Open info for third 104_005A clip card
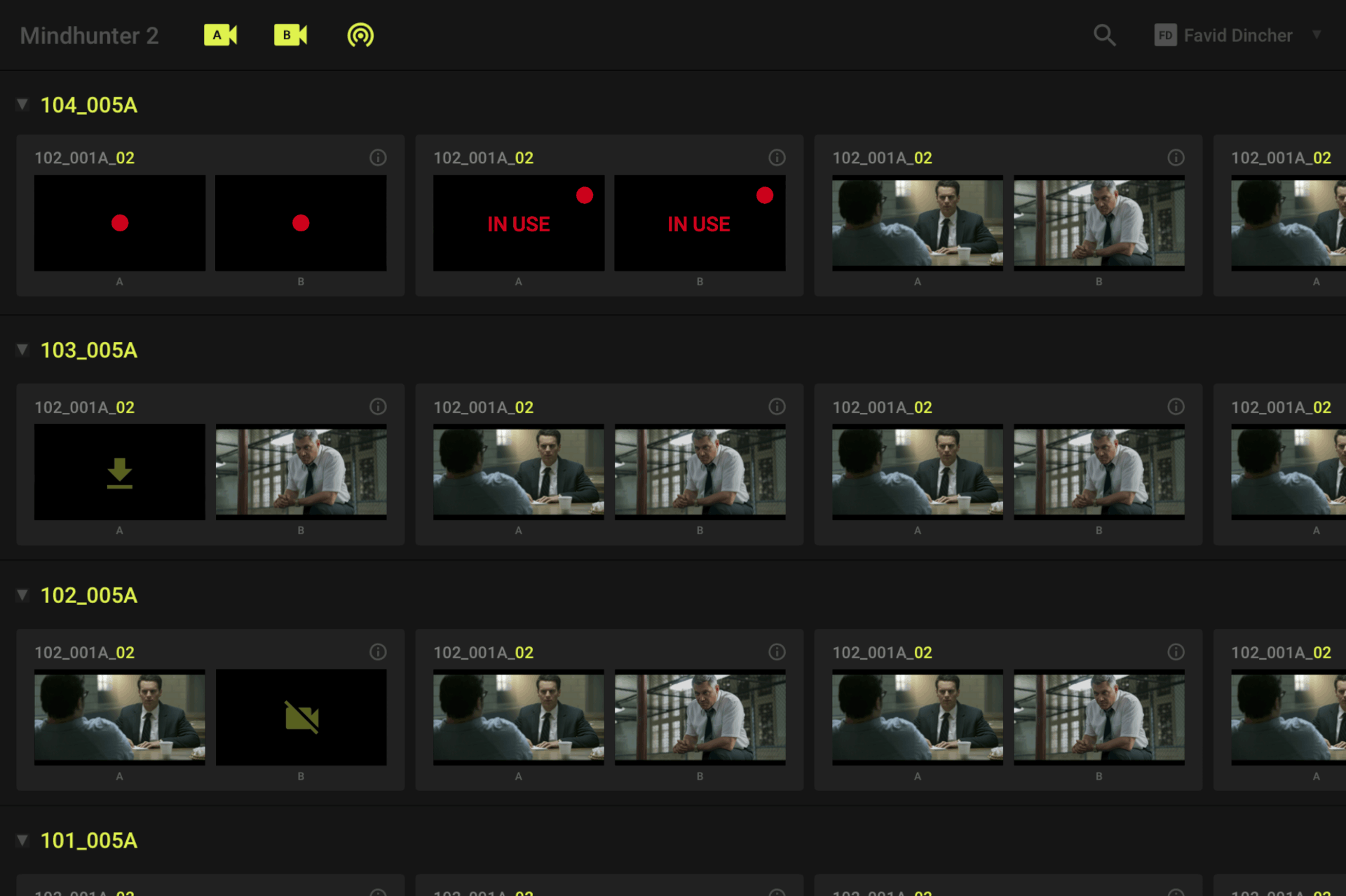This screenshot has width=1346, height=896. (x=1176, y=158)
